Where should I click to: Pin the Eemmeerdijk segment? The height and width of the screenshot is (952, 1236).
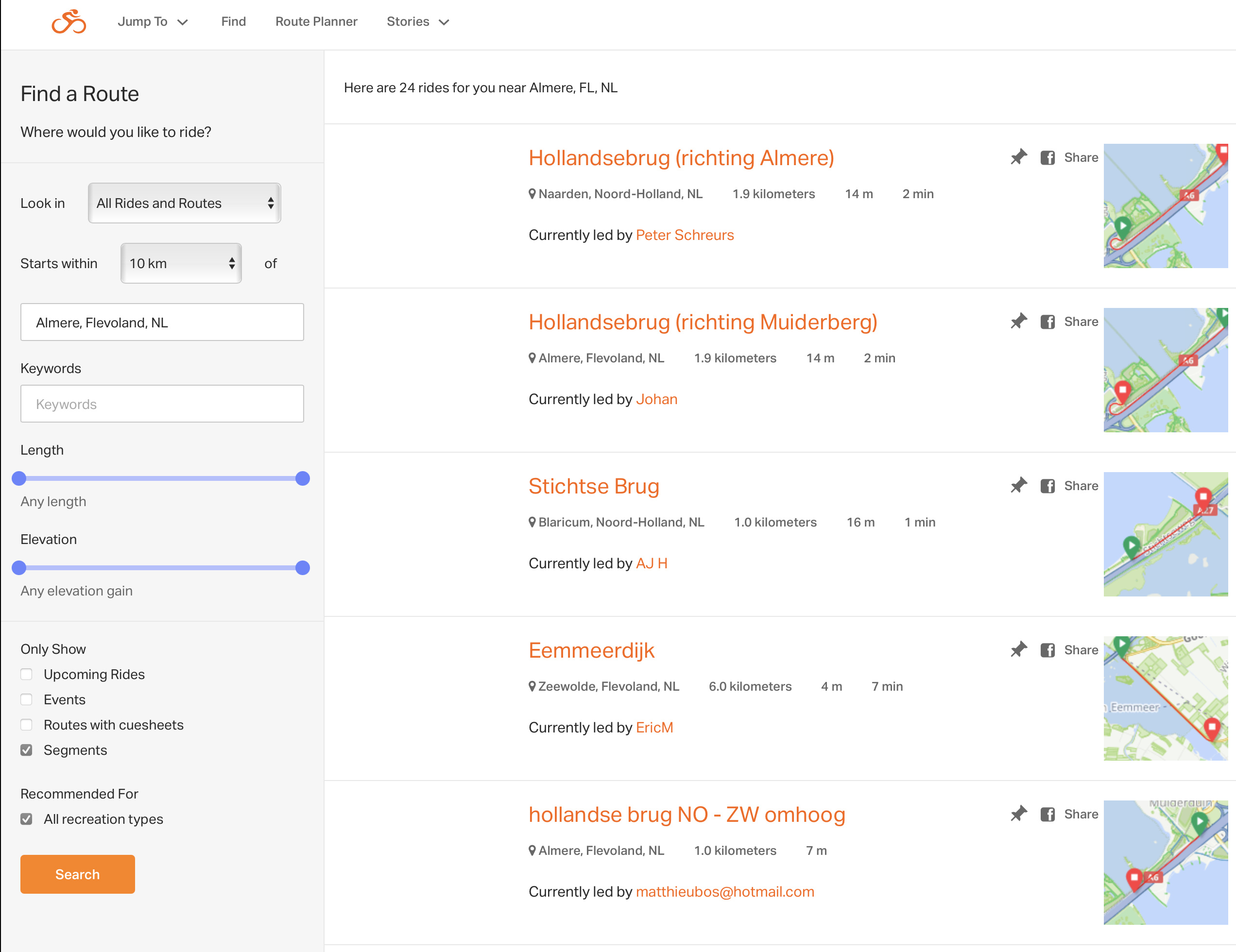[x=1019, y=649]
